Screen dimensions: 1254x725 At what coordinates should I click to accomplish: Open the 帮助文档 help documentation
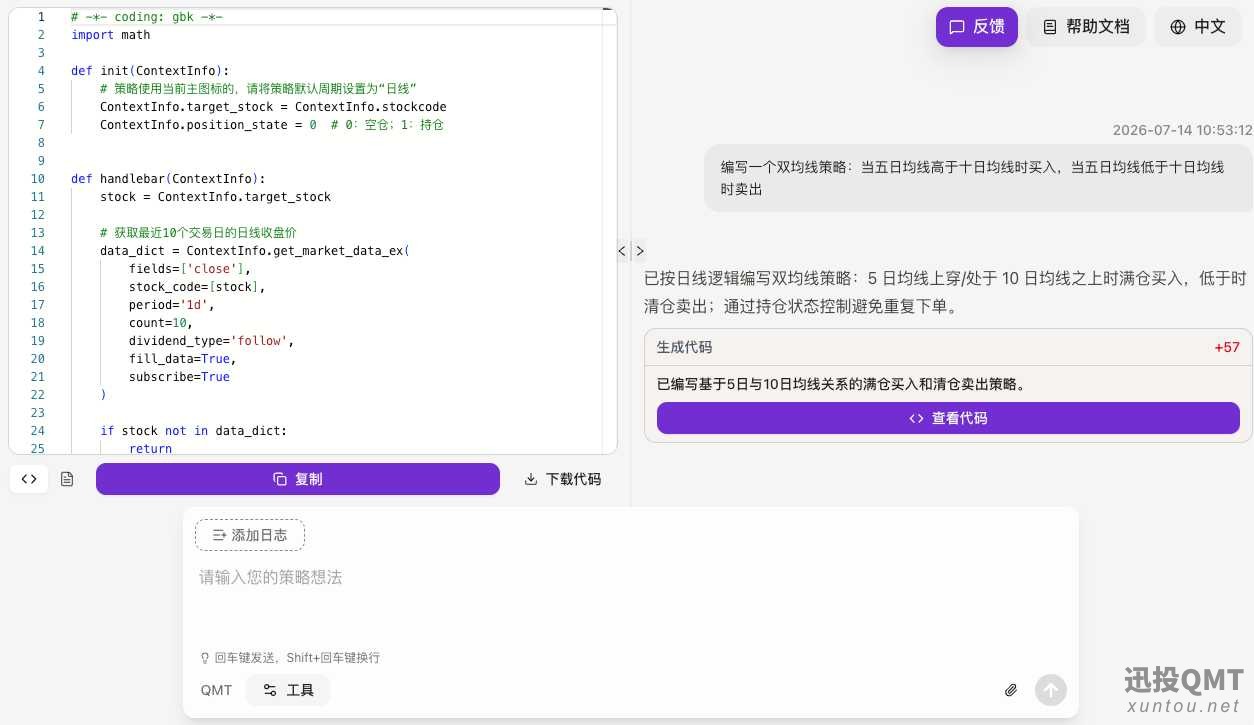[x=1086, y=27]
